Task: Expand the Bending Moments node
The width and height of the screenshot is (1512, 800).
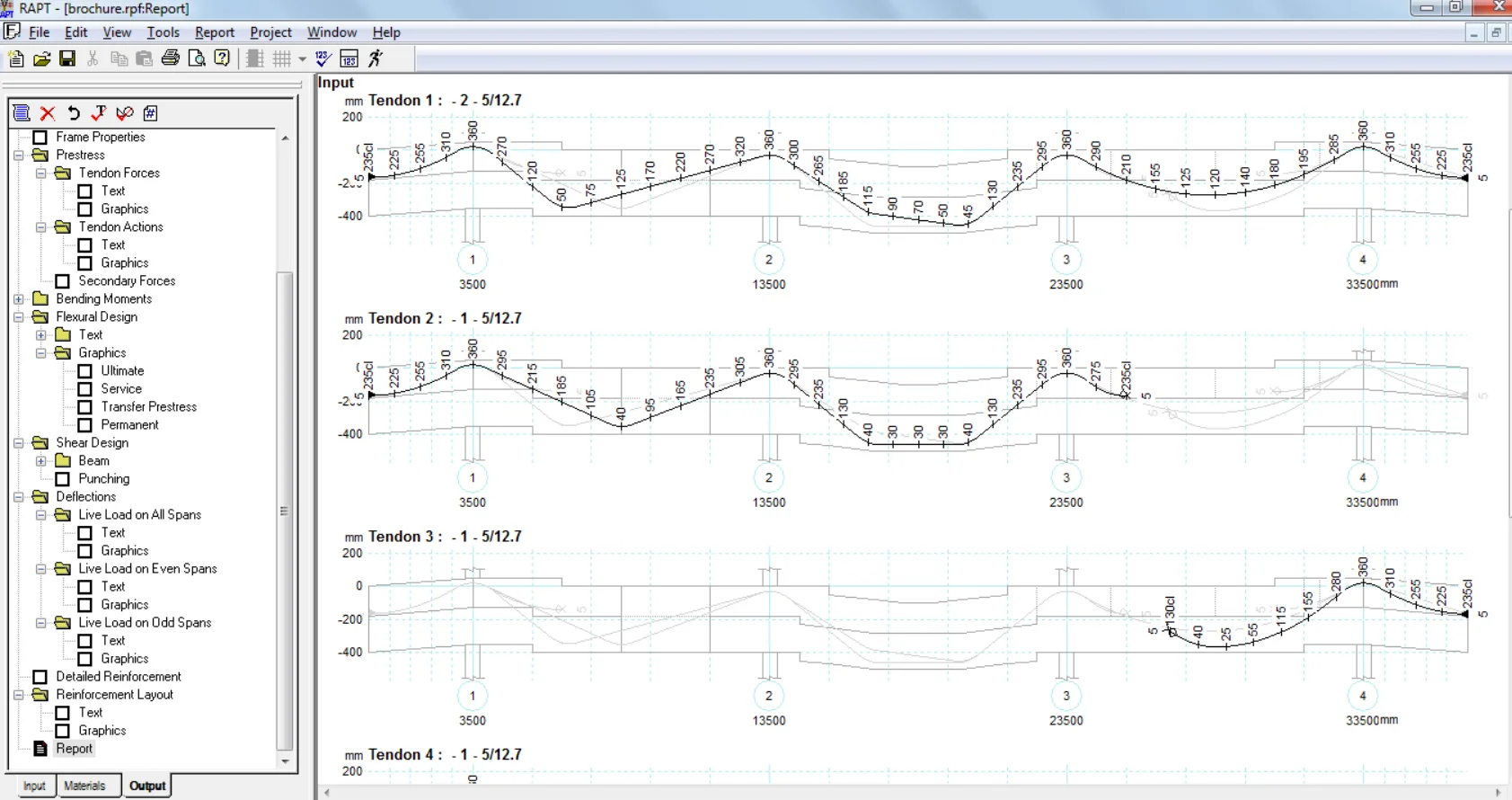Action: pos(19,299)
